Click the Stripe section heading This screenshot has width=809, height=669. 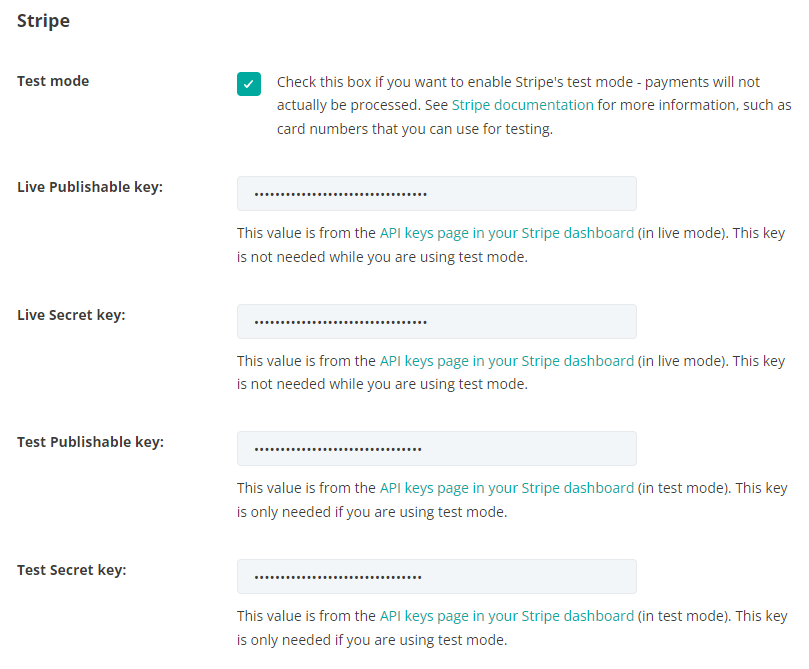(x=43, y=20)
